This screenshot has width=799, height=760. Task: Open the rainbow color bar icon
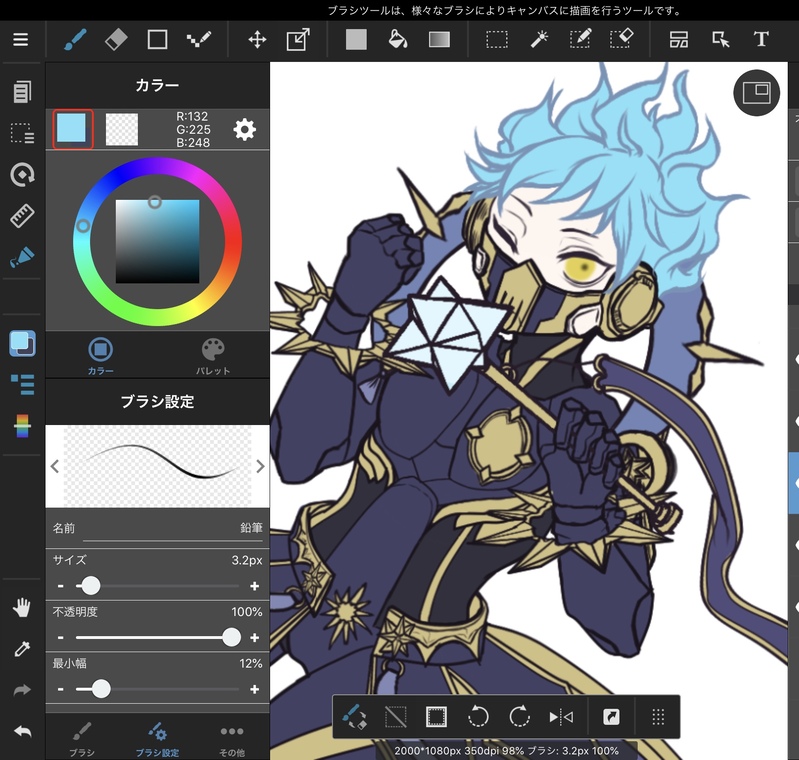[22, 426]
